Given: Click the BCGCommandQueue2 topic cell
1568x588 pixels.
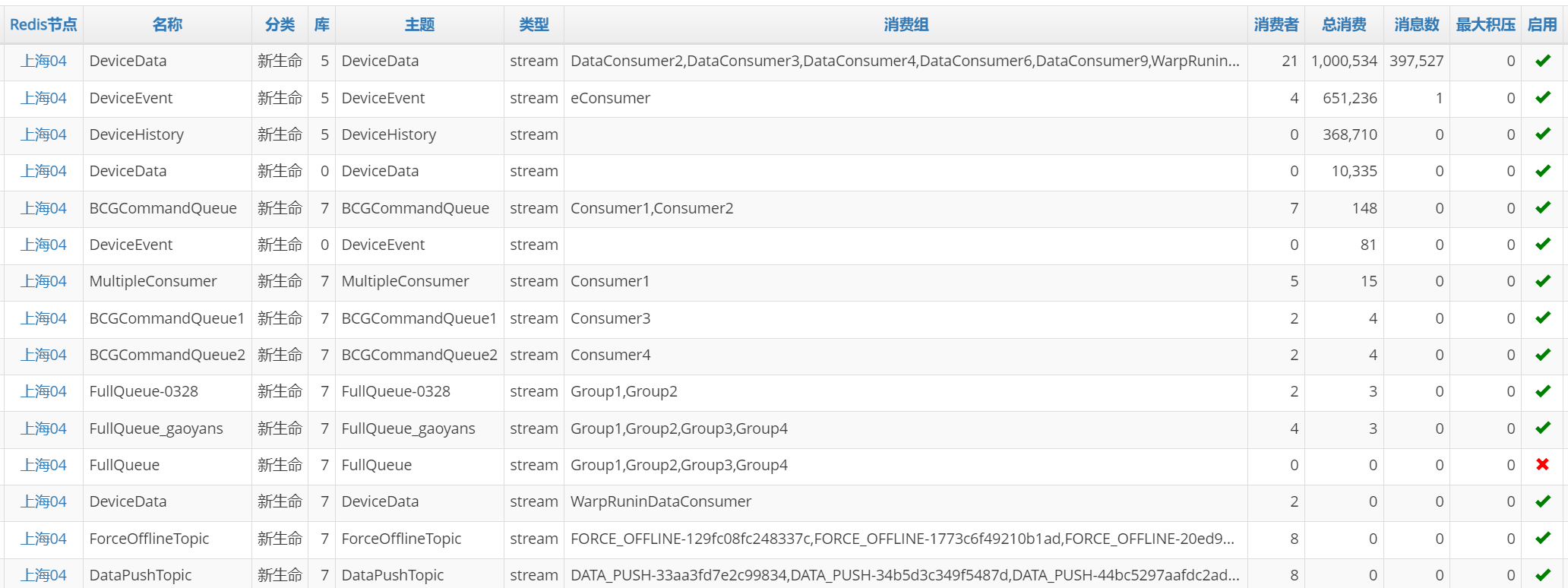Looking at the screenshot, I should (x=419, y=355).
